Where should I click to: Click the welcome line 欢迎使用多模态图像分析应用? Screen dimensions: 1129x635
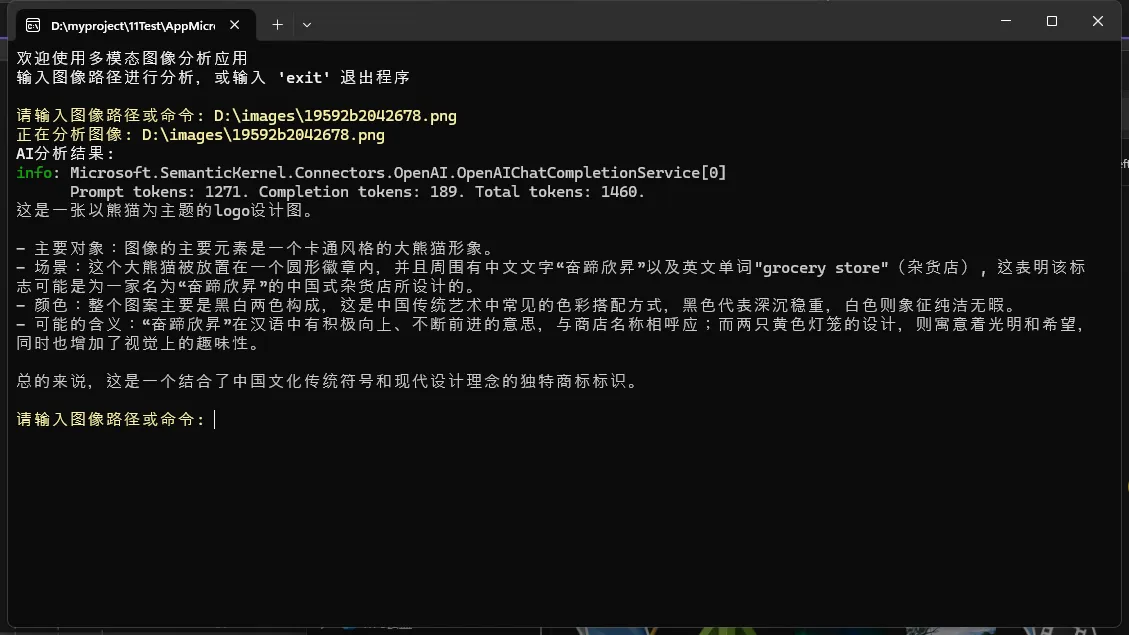coord(131,59)
